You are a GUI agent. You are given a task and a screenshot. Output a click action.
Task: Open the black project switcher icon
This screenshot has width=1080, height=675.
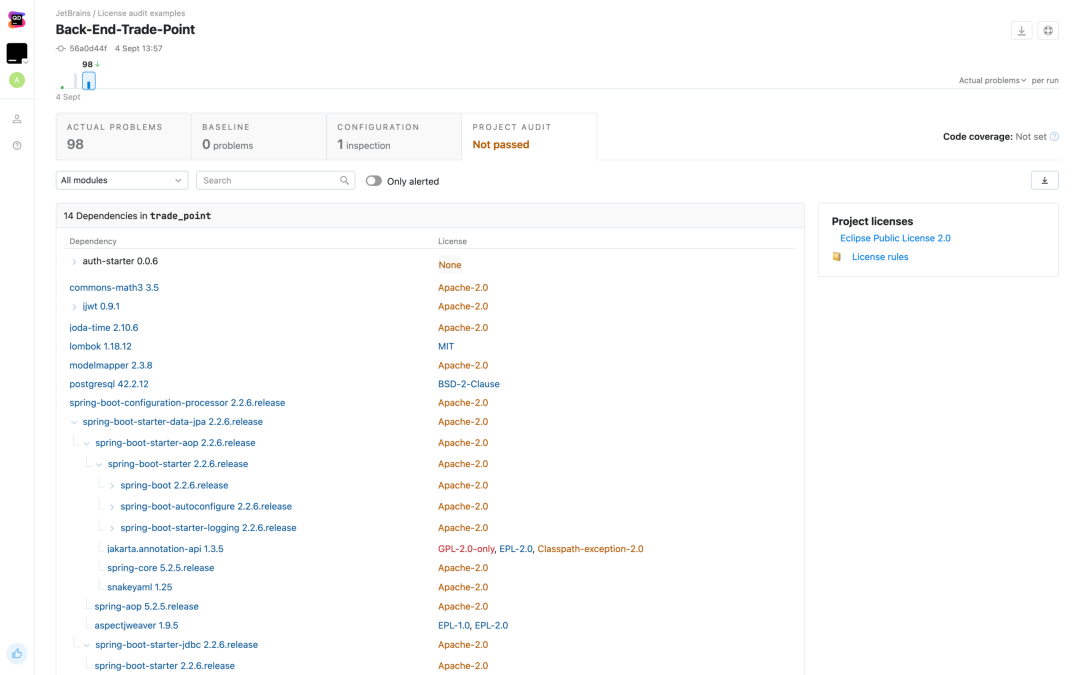tap(17, 53)
